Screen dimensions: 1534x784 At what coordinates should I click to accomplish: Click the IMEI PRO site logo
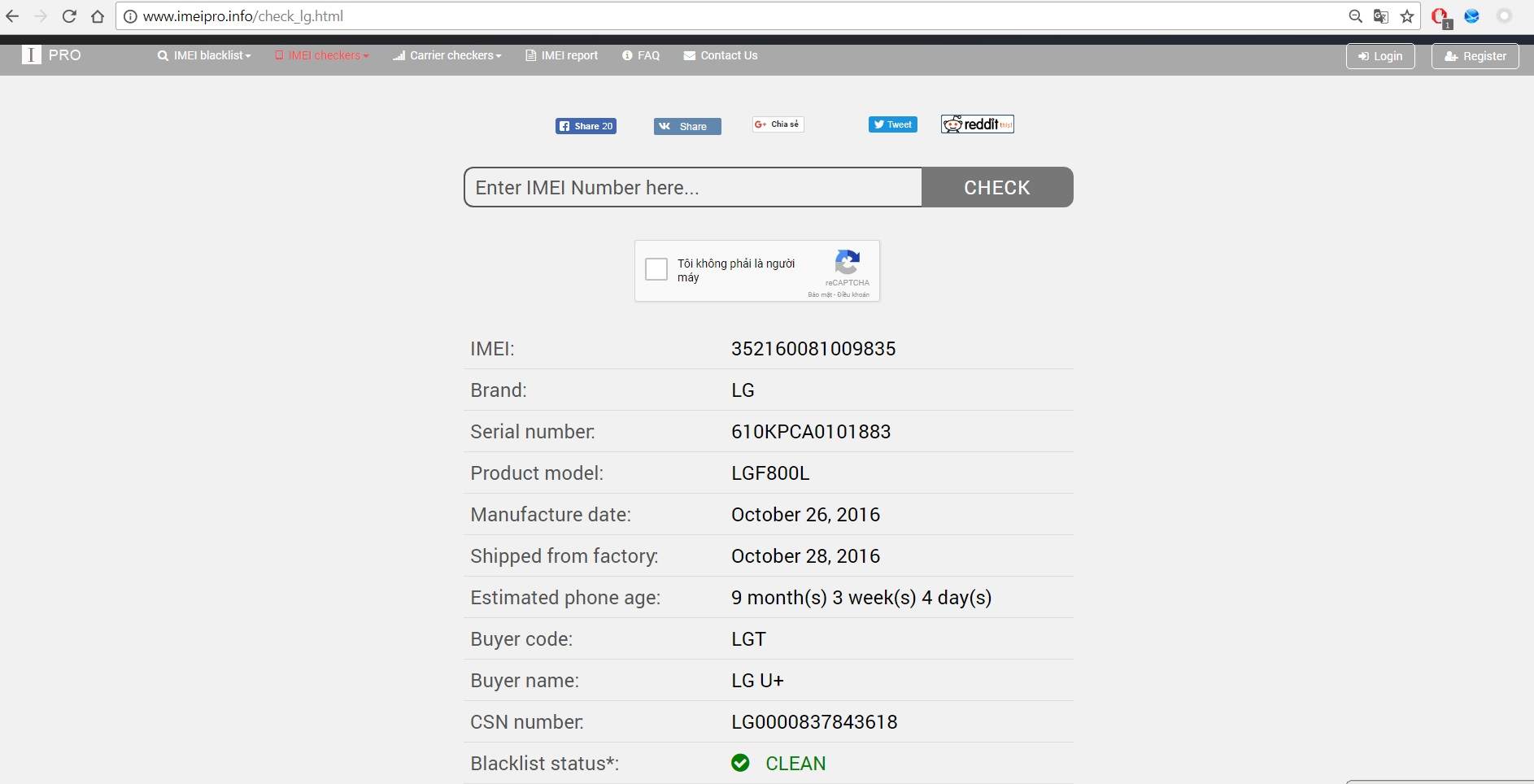pos(51,55)
